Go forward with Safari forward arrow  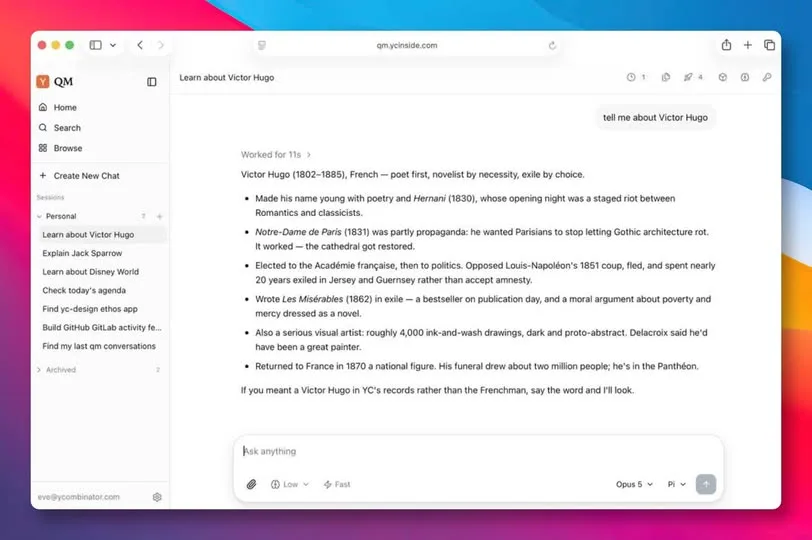click(161, 45)
